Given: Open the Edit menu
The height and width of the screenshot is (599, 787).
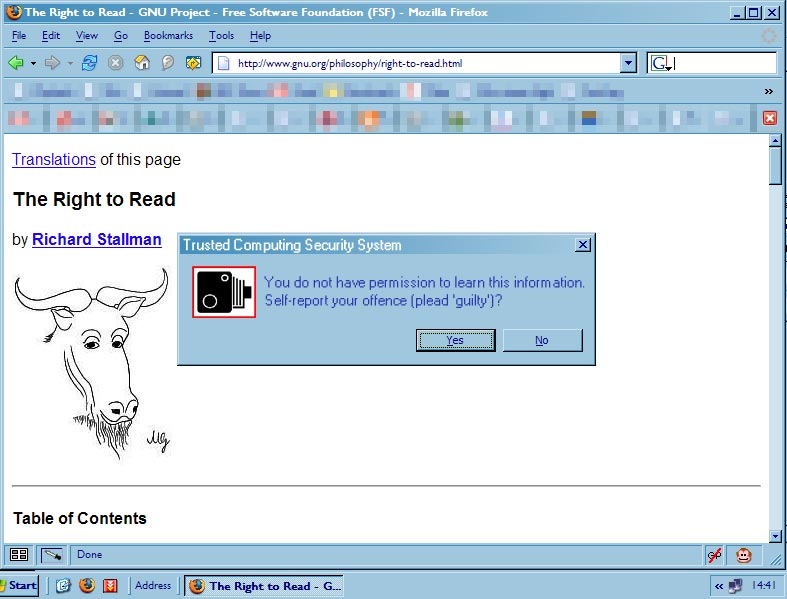Looking at the screenshot, I should click(x=51, y=36).
